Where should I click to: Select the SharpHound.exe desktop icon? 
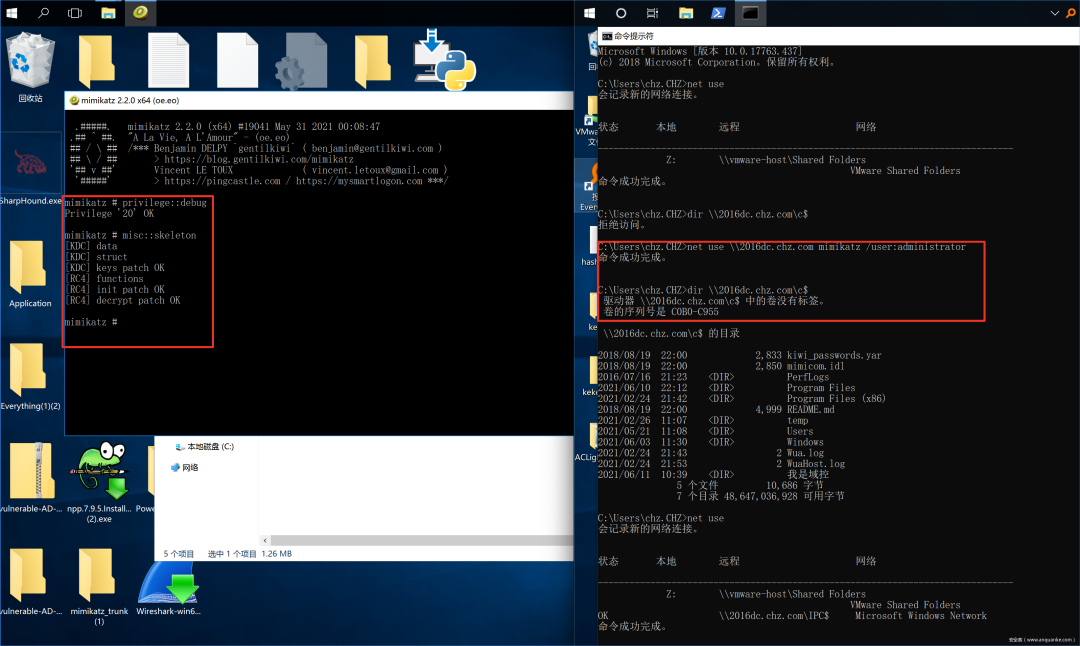(x=30, y=170)
